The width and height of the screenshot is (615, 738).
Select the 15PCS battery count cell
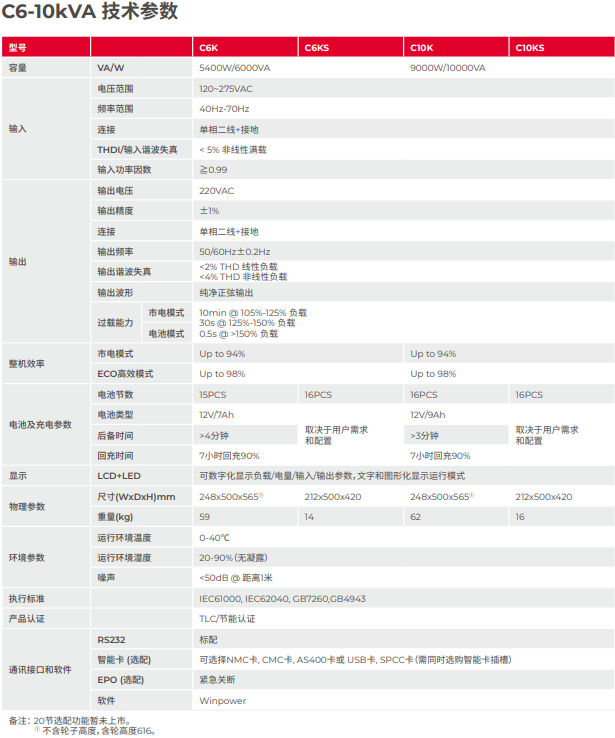(x=212, y=394)
